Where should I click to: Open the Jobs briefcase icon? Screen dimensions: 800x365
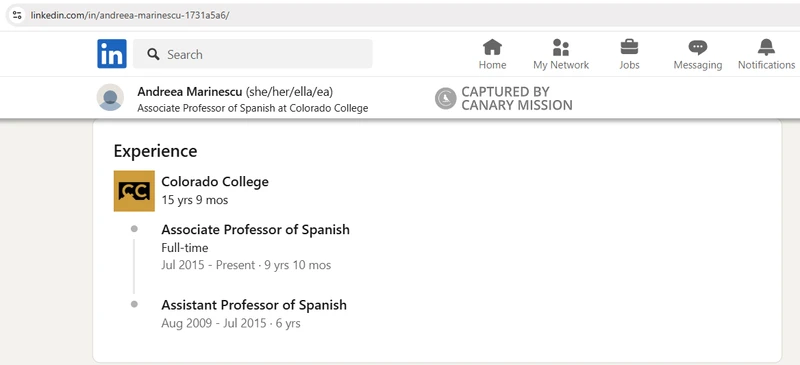click(629, 47)
